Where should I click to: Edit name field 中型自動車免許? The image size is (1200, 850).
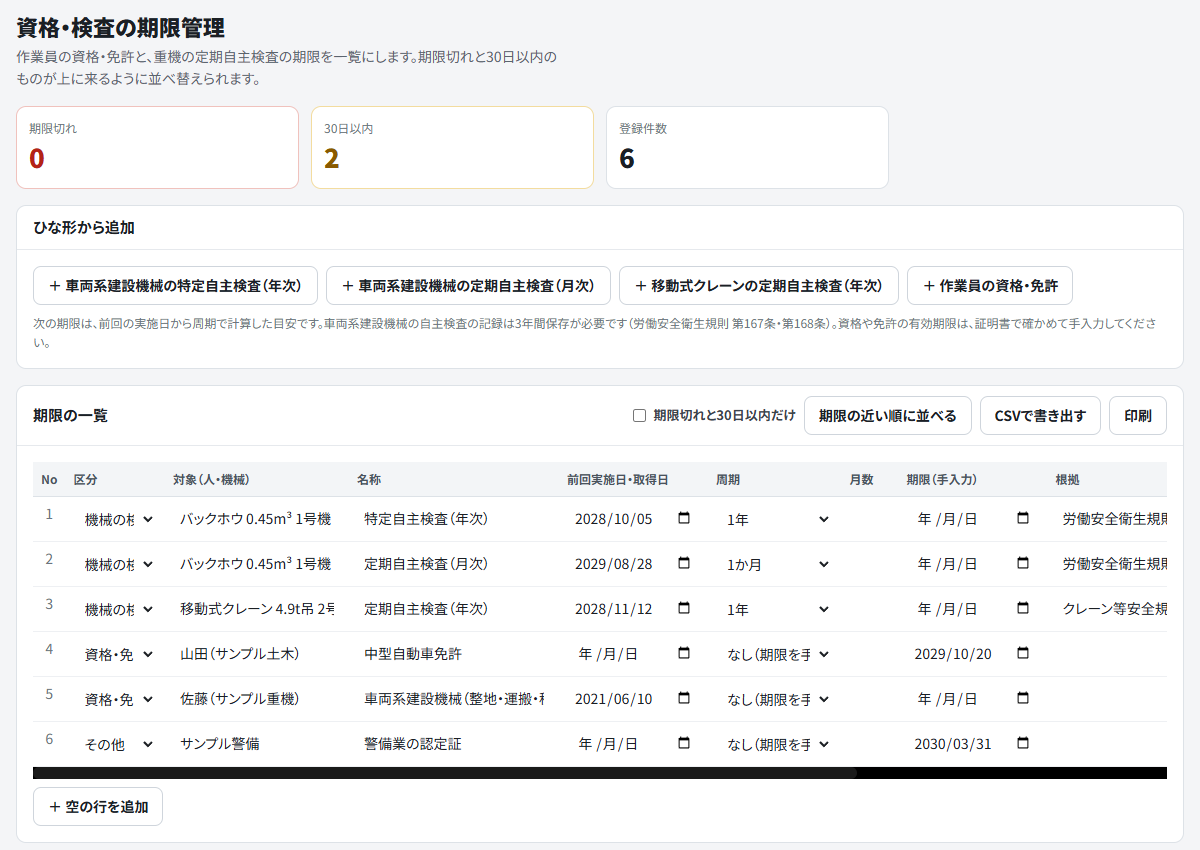pyautogui.click(x=455, y=654)
